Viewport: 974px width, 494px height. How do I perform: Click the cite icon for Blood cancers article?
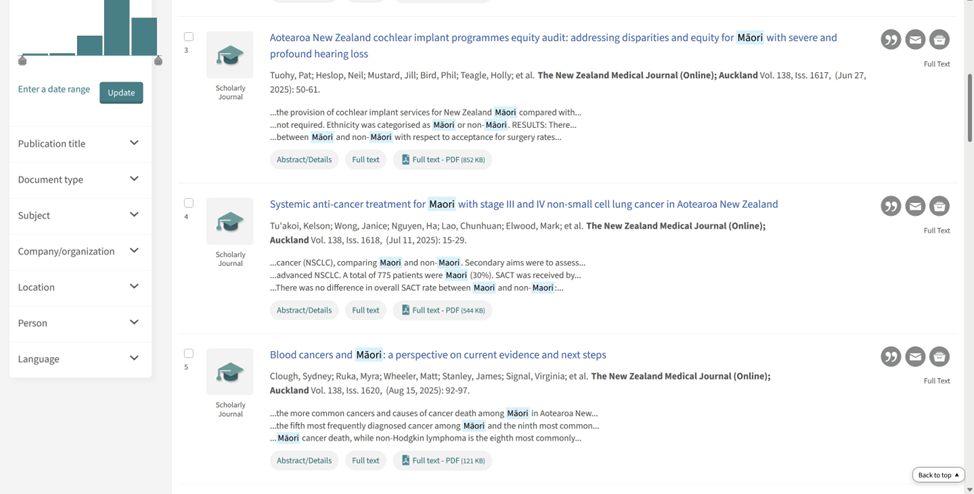[x=890, y=357]
